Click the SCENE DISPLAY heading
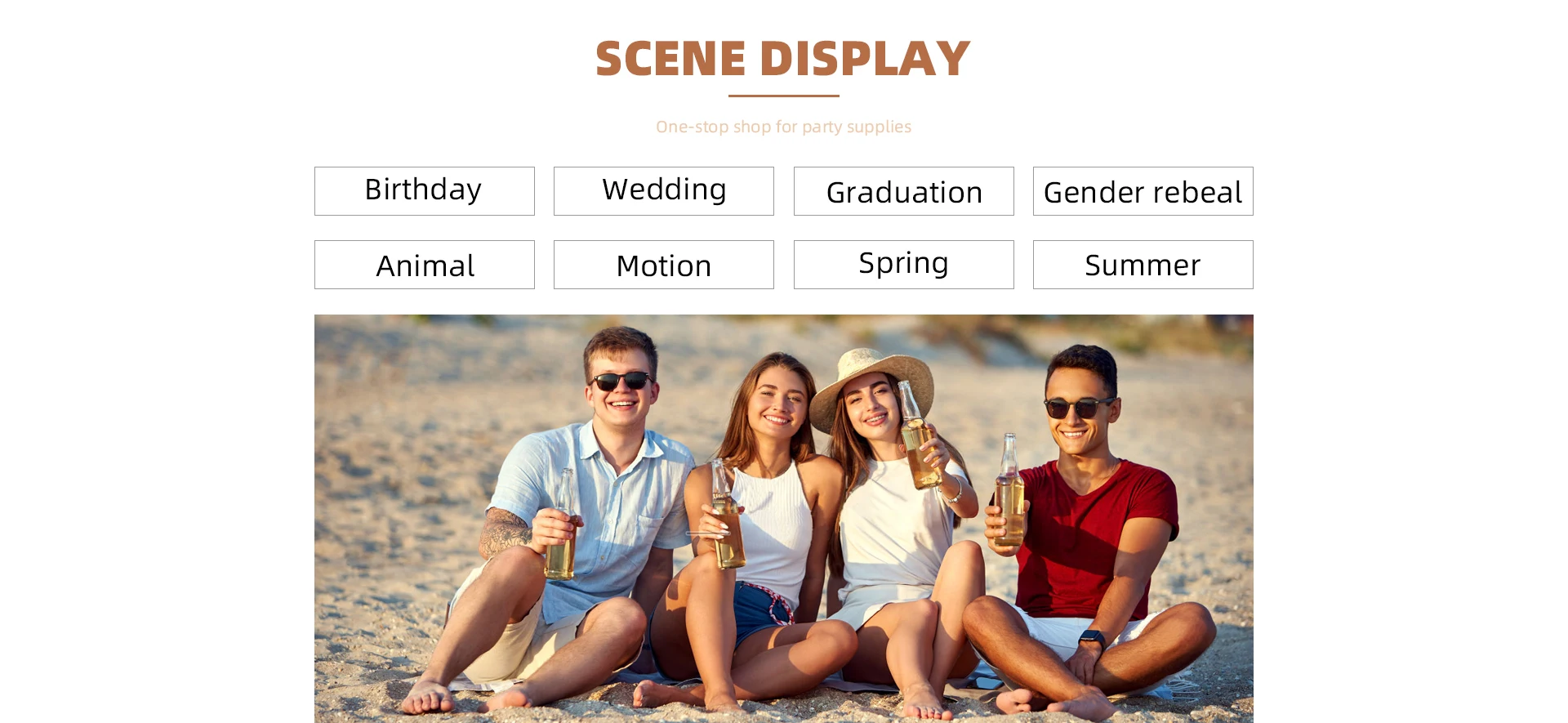Image resolution: width=1568 pixels, height=723 pixels. point(783,59)
